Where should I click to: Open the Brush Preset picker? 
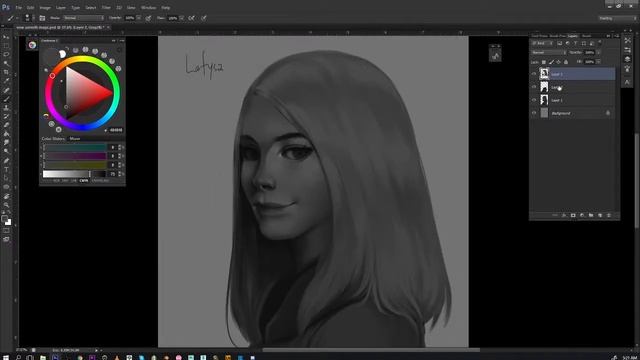[x=28, y=18]
